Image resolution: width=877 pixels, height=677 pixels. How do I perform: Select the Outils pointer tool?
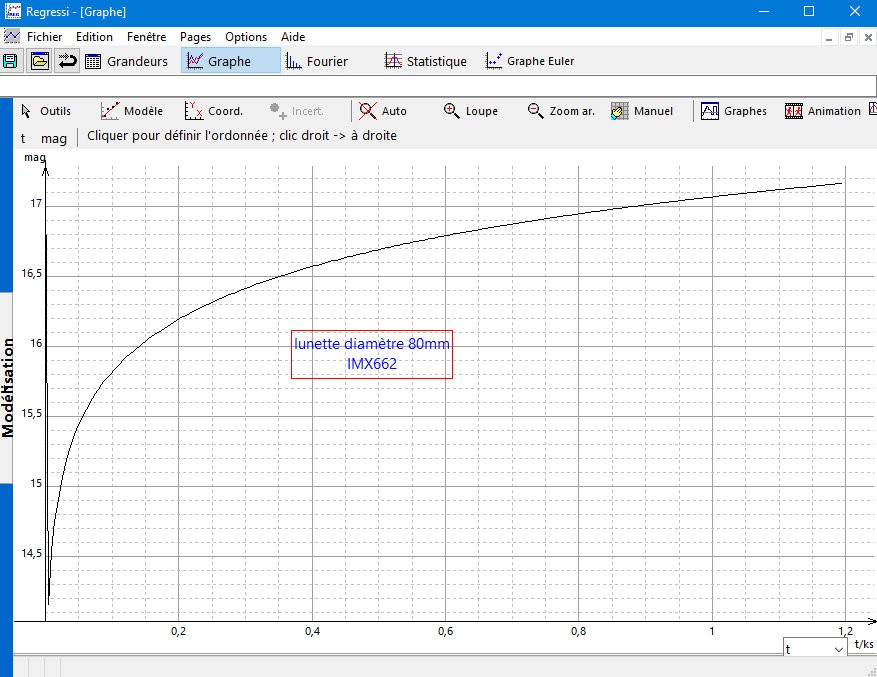pos(46,111)
